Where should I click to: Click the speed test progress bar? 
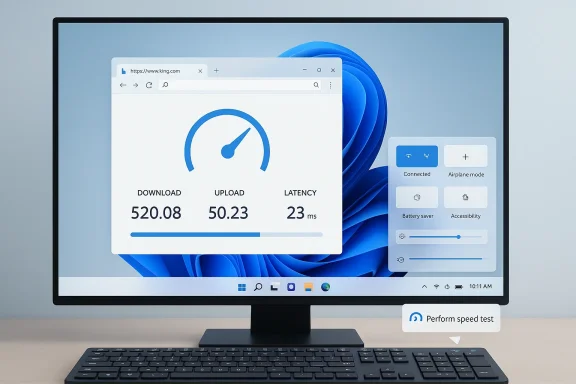226,234
